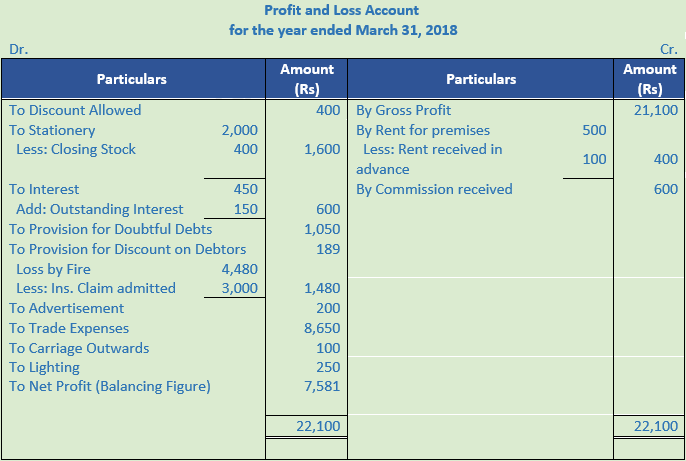Image resolution: width=686 pixels, height=461 pixels.
Task: Click the To Advertisement entry
Action: 66,308
